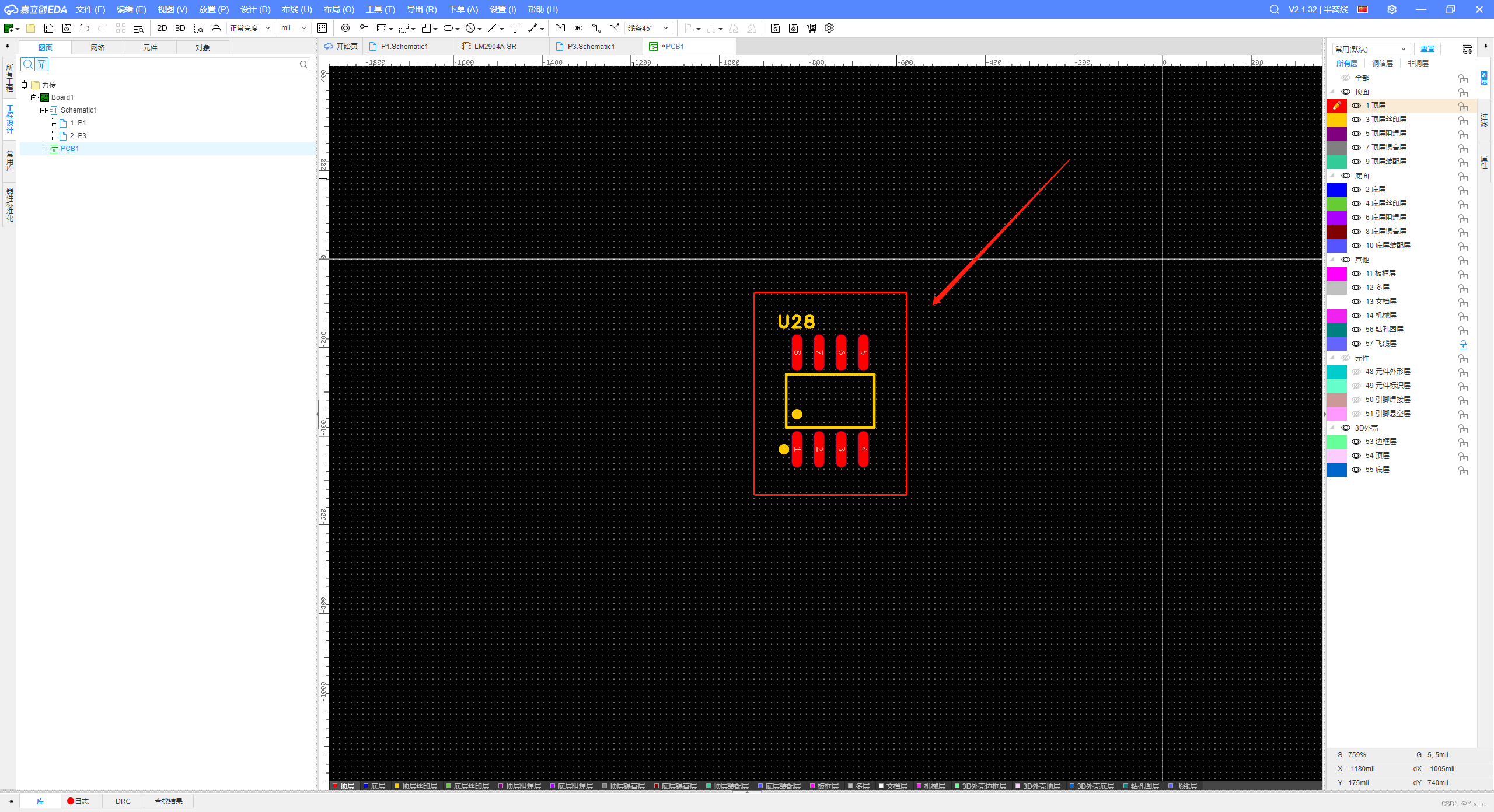Image resolution: width=1494 pixels, height=812 pixels.
Task: Toggle lock on 57 飞线层 row
Action: [1463, 344]
